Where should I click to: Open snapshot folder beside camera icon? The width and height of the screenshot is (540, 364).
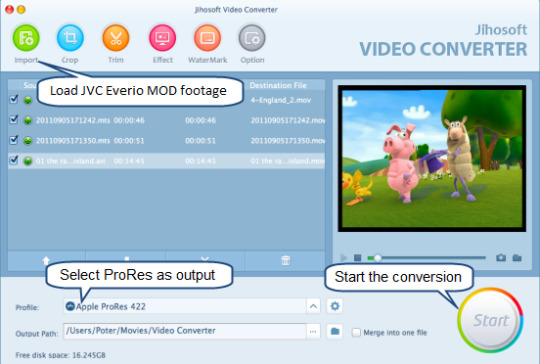tap(517, 258)
